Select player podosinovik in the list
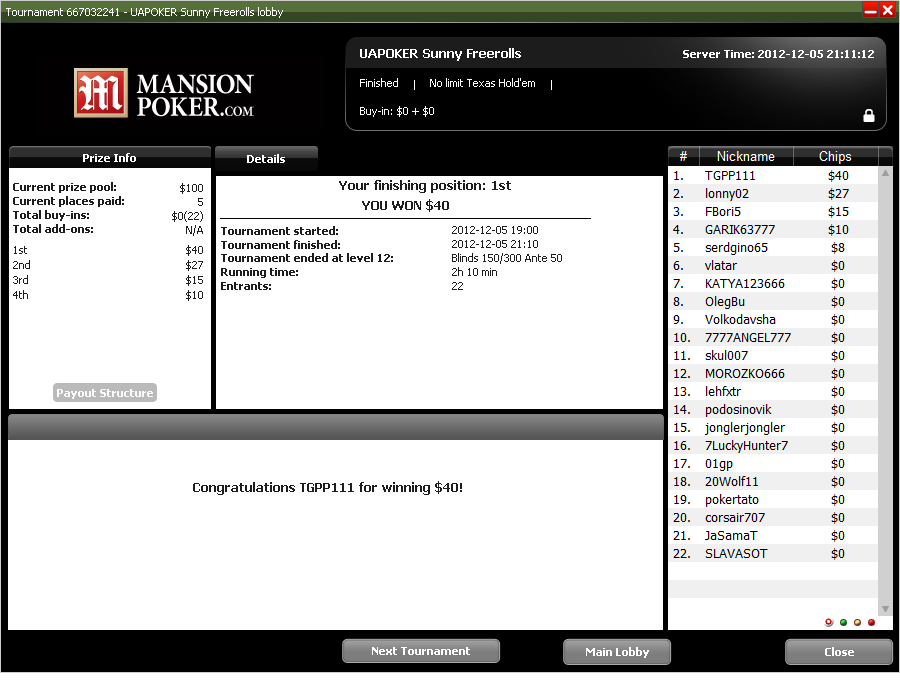The image size is (900, 687). click(x=773, y=409)
